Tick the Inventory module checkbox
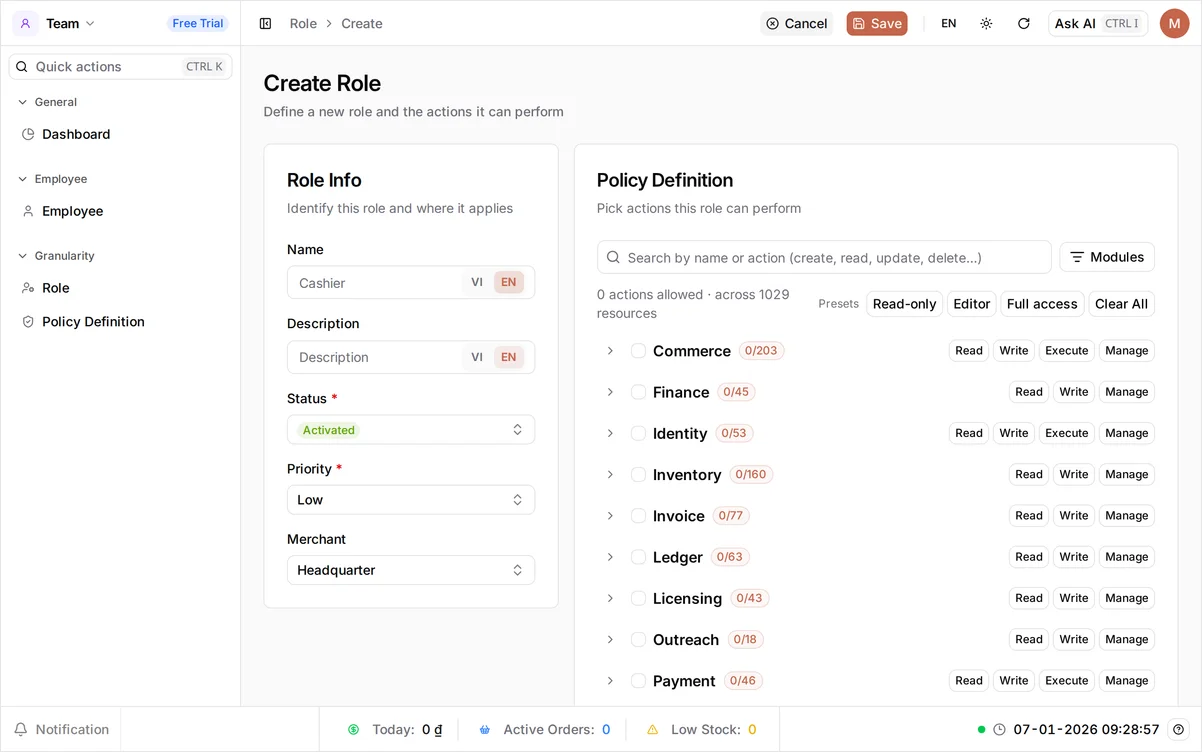This screenshot has height=752, width=1202. pyautogui.click(x=638, y=475)
